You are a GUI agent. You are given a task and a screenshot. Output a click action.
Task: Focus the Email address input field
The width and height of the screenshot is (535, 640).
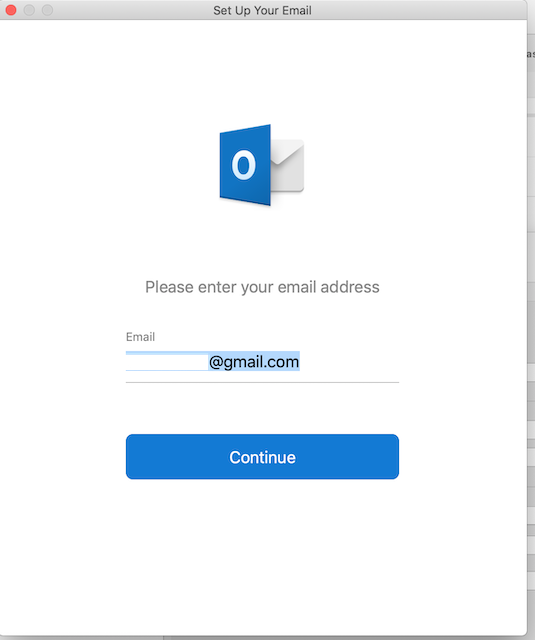262,361
